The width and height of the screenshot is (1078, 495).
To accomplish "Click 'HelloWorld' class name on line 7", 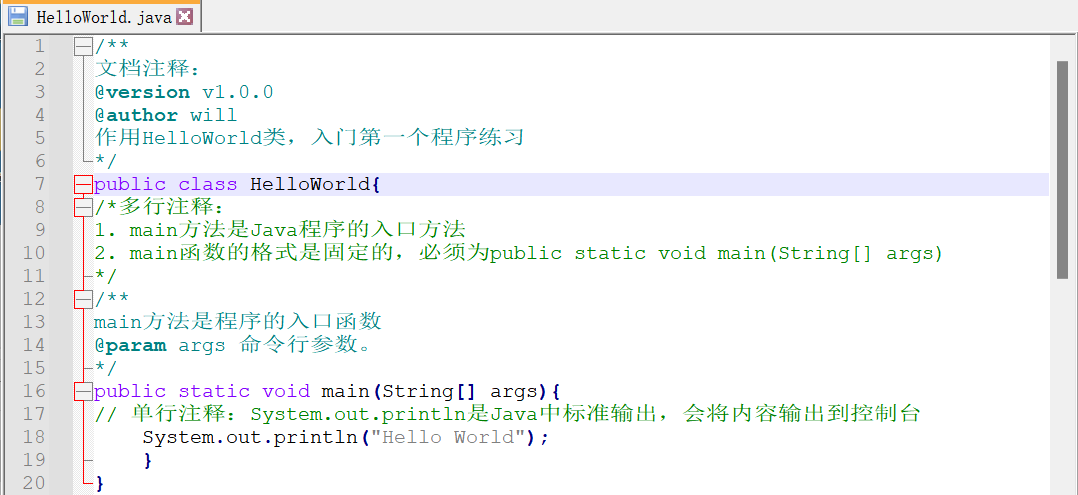I will click(310, 184).
